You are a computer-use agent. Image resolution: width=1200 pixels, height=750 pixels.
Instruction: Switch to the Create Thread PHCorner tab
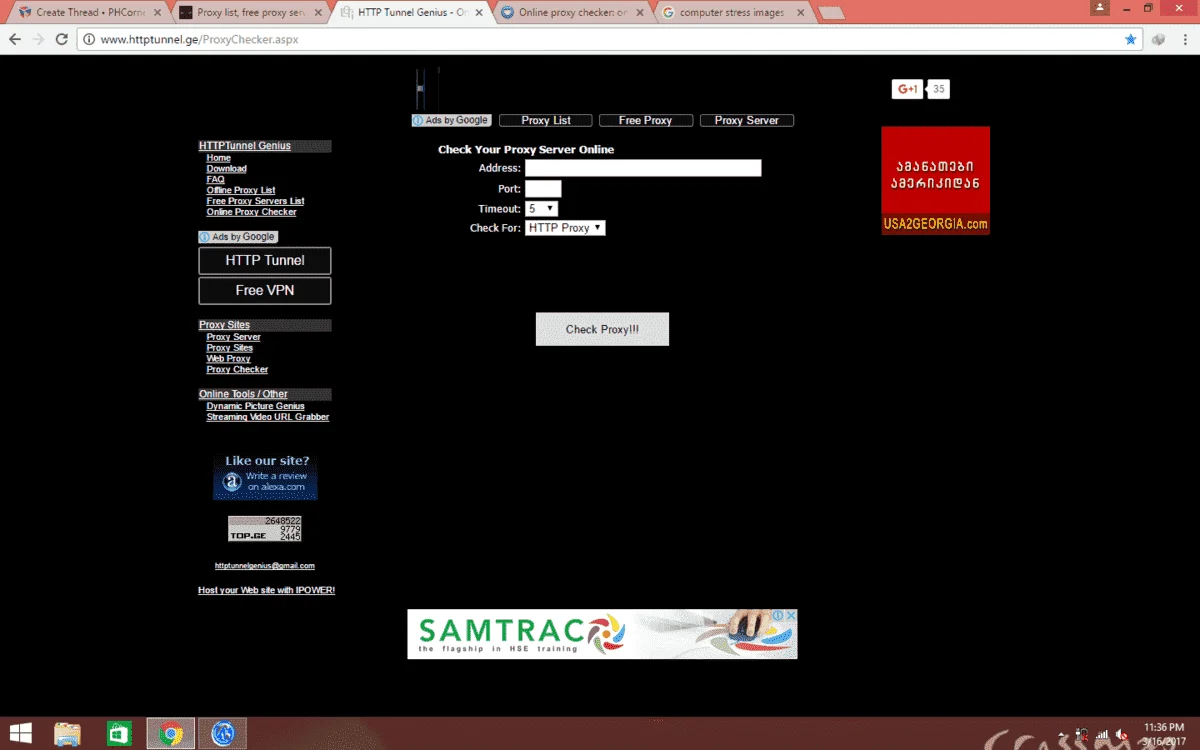(x=90, y=13)
